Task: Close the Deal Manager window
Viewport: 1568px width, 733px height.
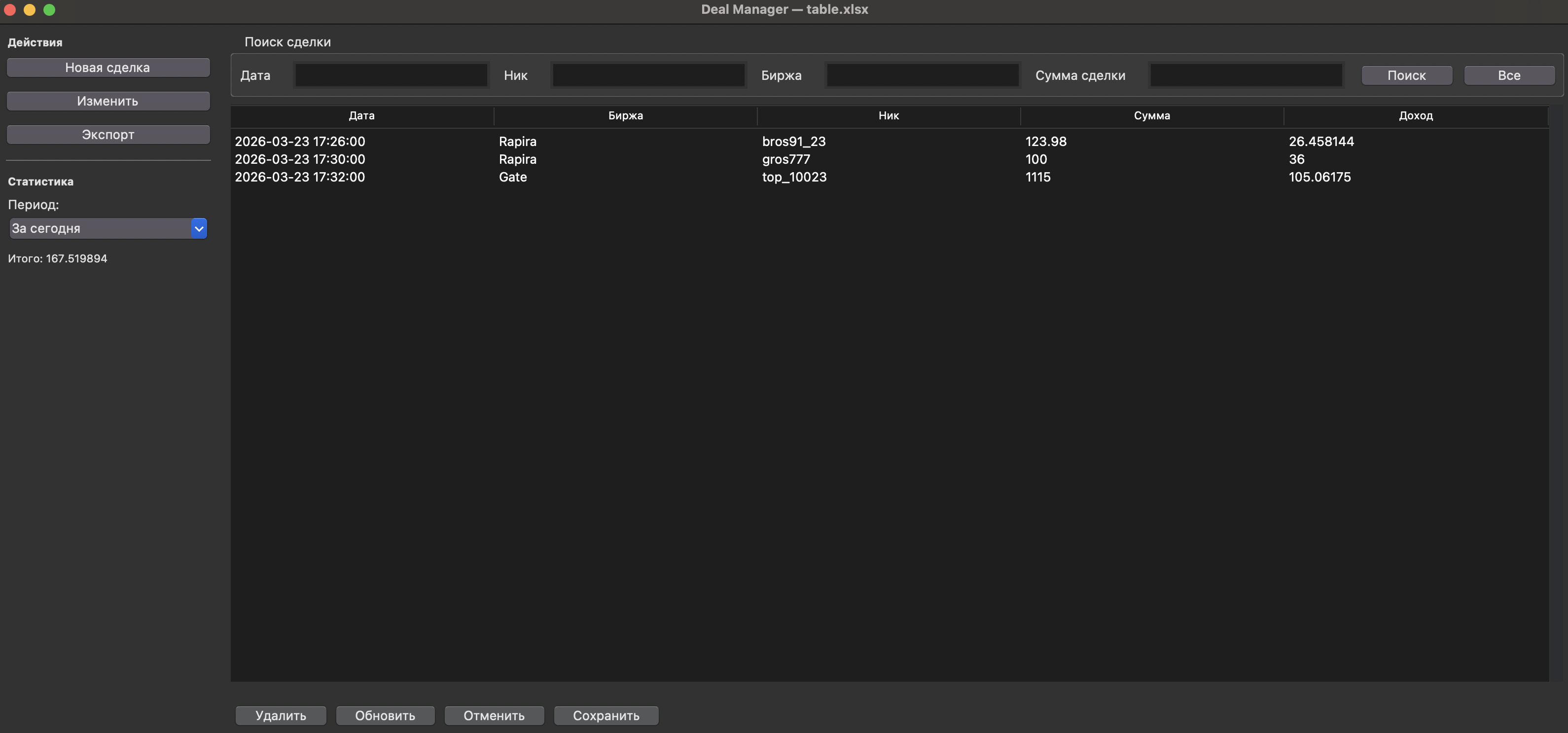Action: point(10,10)
